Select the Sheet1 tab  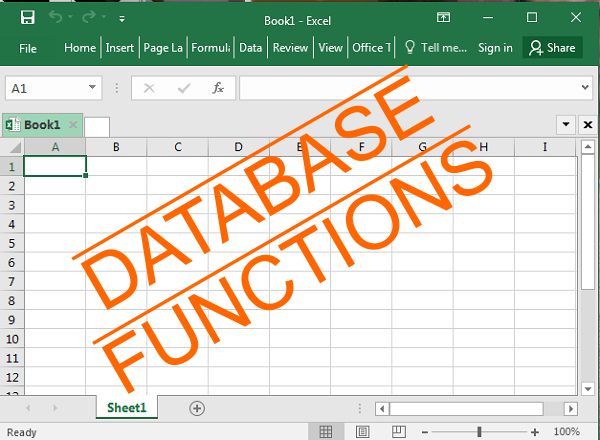coord(127,408)
